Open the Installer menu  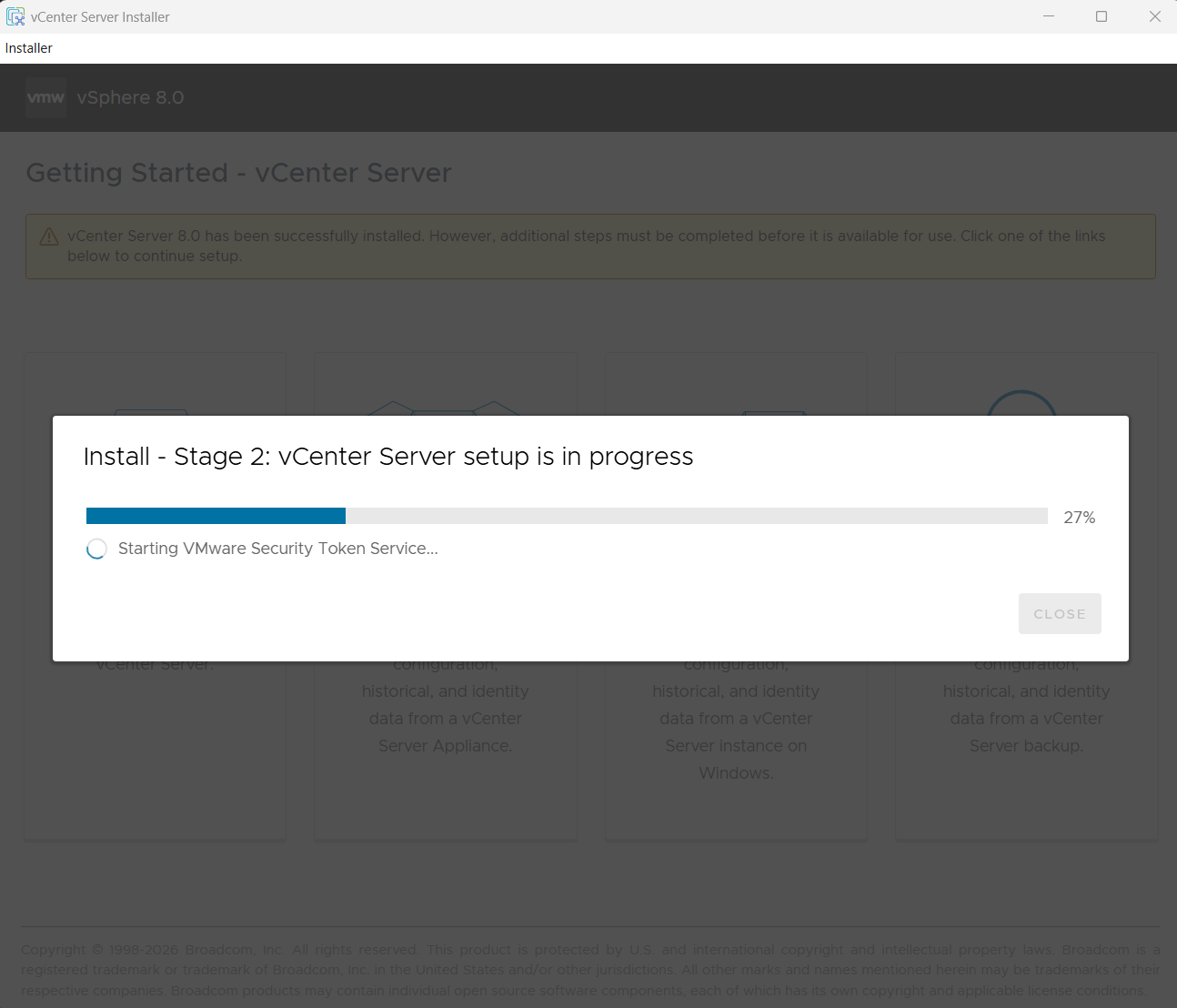pos(29,48)
